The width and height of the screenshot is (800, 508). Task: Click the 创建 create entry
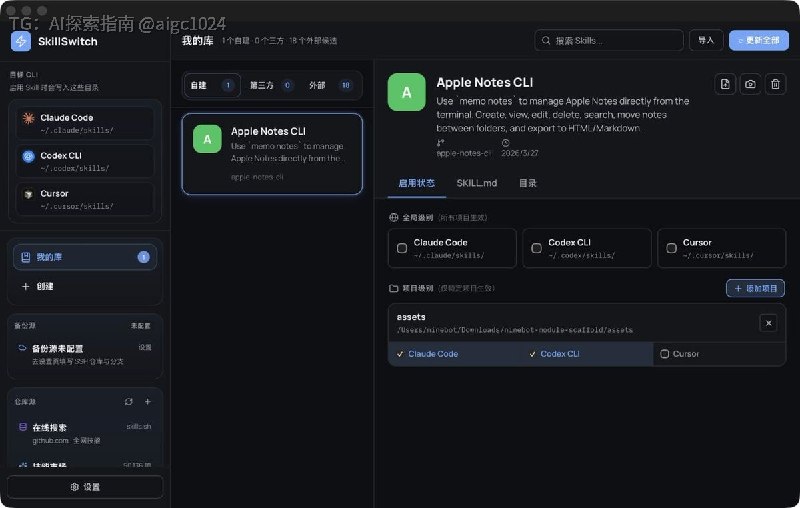coord(85,287)
